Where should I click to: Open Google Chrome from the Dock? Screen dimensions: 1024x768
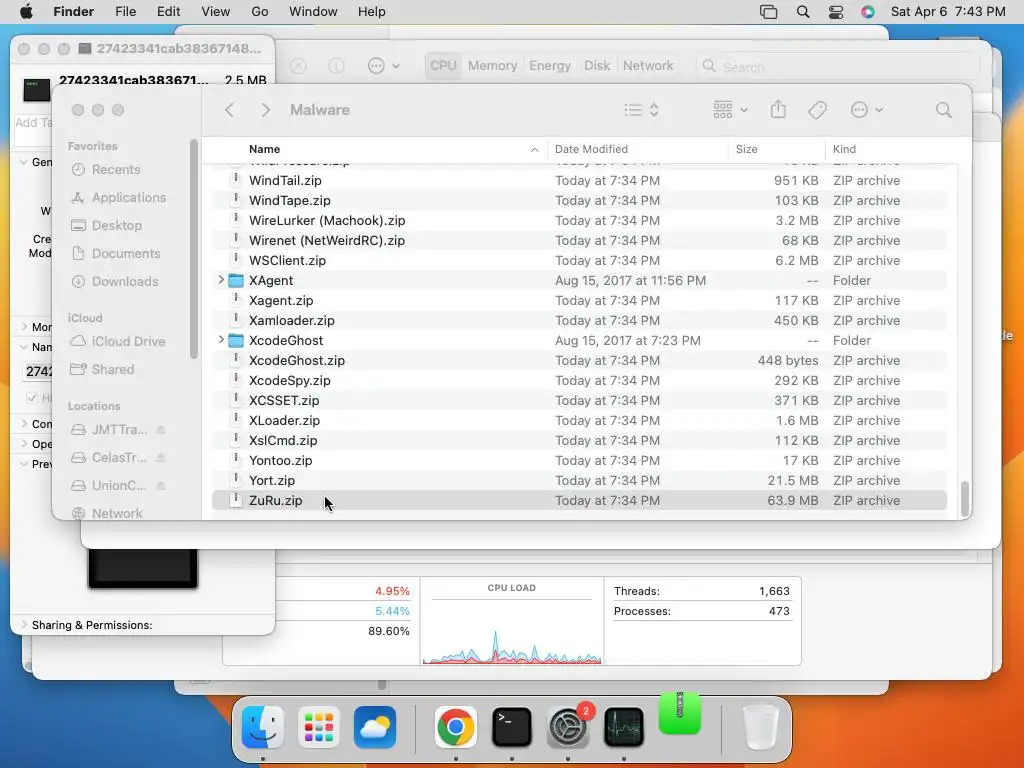[x=455, y=727]
